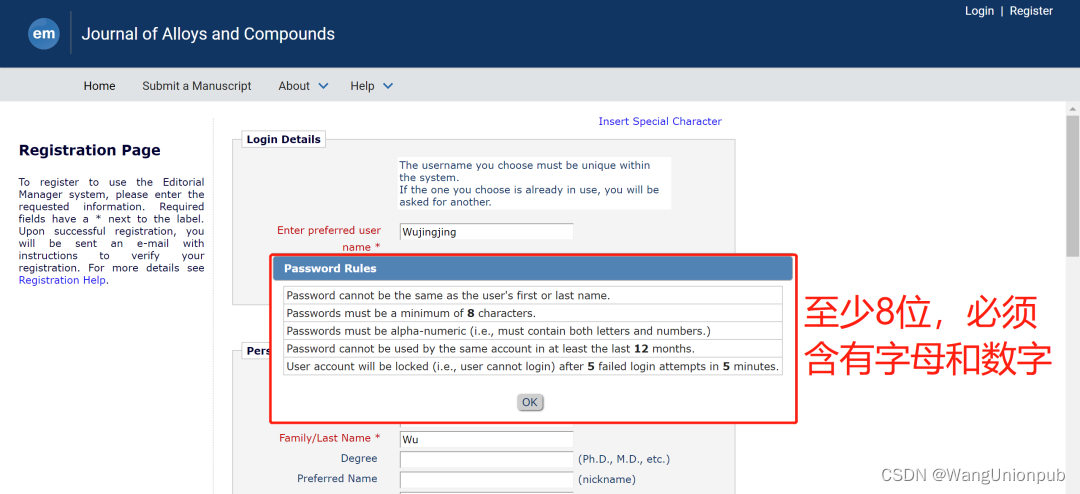Click the Password Rules dialog title
The width and height of the screenshot is (1080, 494).
(330, 269)
